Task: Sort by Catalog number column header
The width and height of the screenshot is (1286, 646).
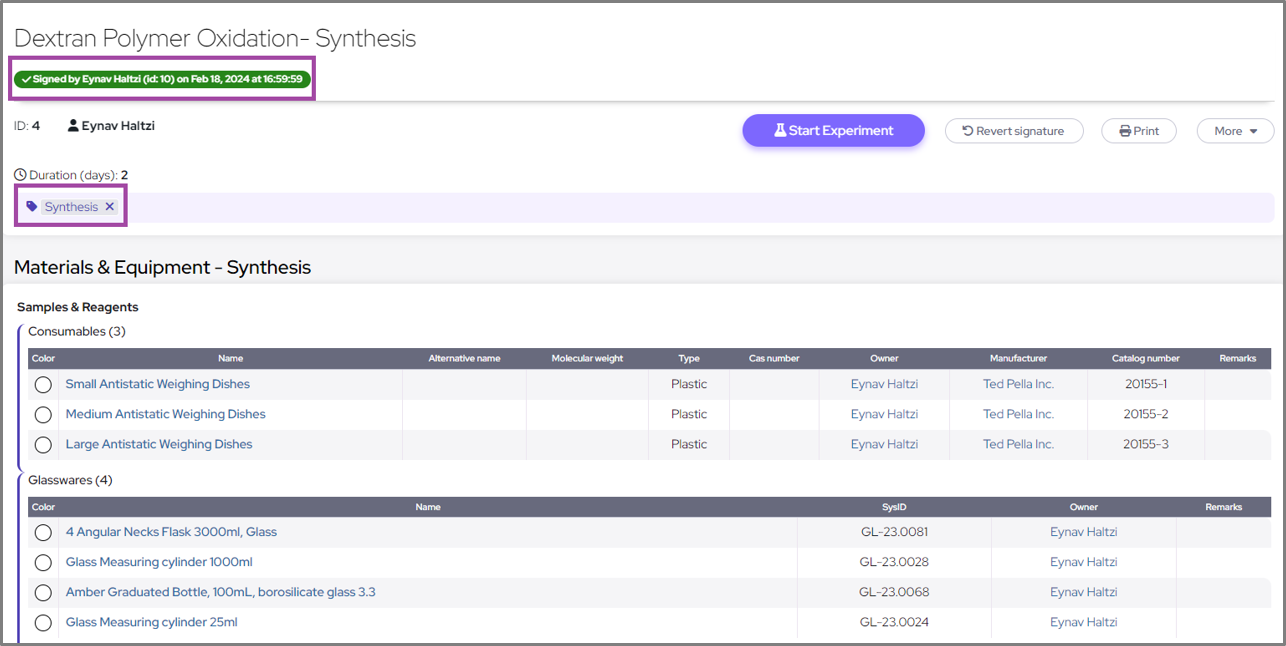Action: [x=1145, y=358]
